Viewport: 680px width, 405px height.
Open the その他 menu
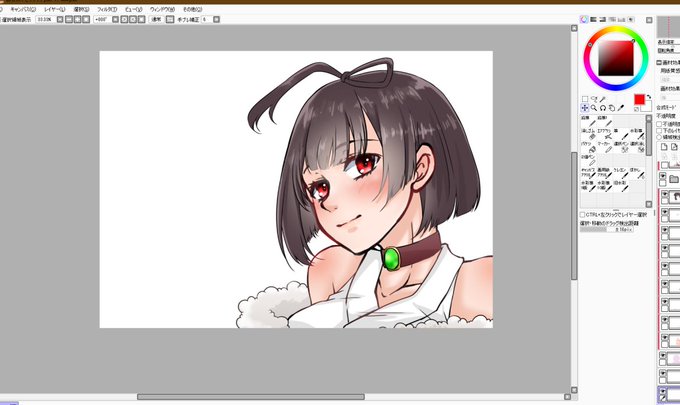(192, 9)
